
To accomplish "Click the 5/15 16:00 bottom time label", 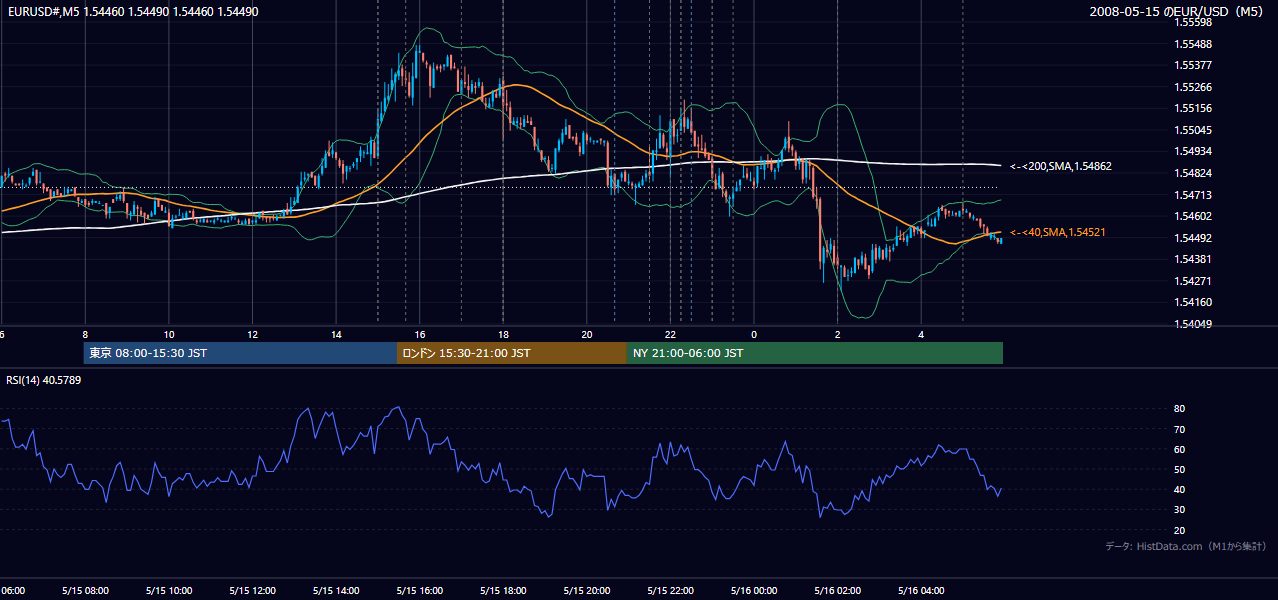I will click(419, 591).
